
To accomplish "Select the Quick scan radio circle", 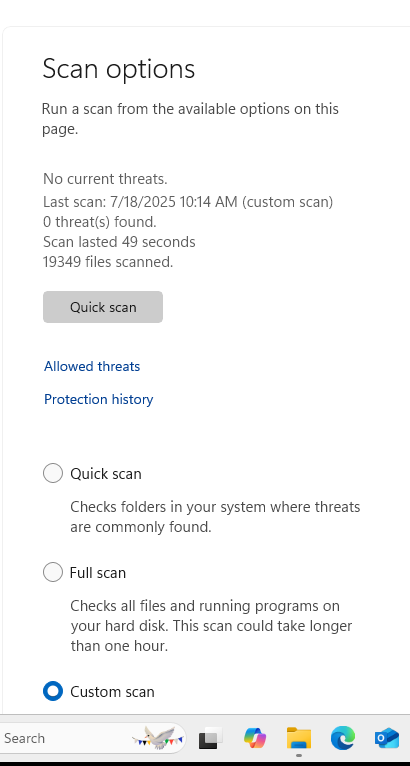I will (x=53, y=473).
